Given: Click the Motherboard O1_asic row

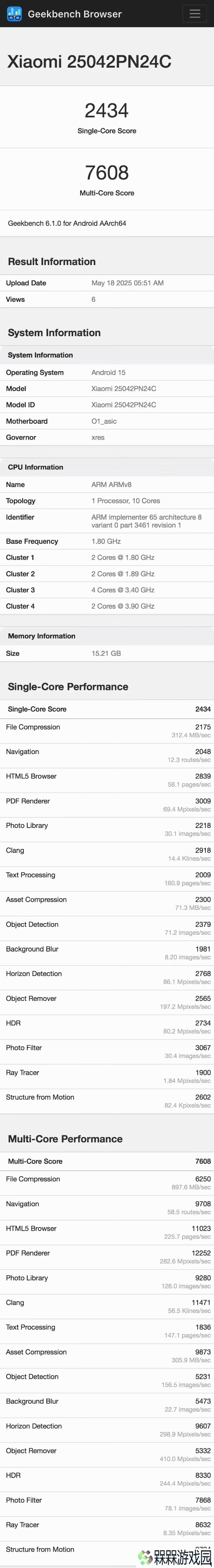Looking at the screenshot, I should (x=107, y=421).
